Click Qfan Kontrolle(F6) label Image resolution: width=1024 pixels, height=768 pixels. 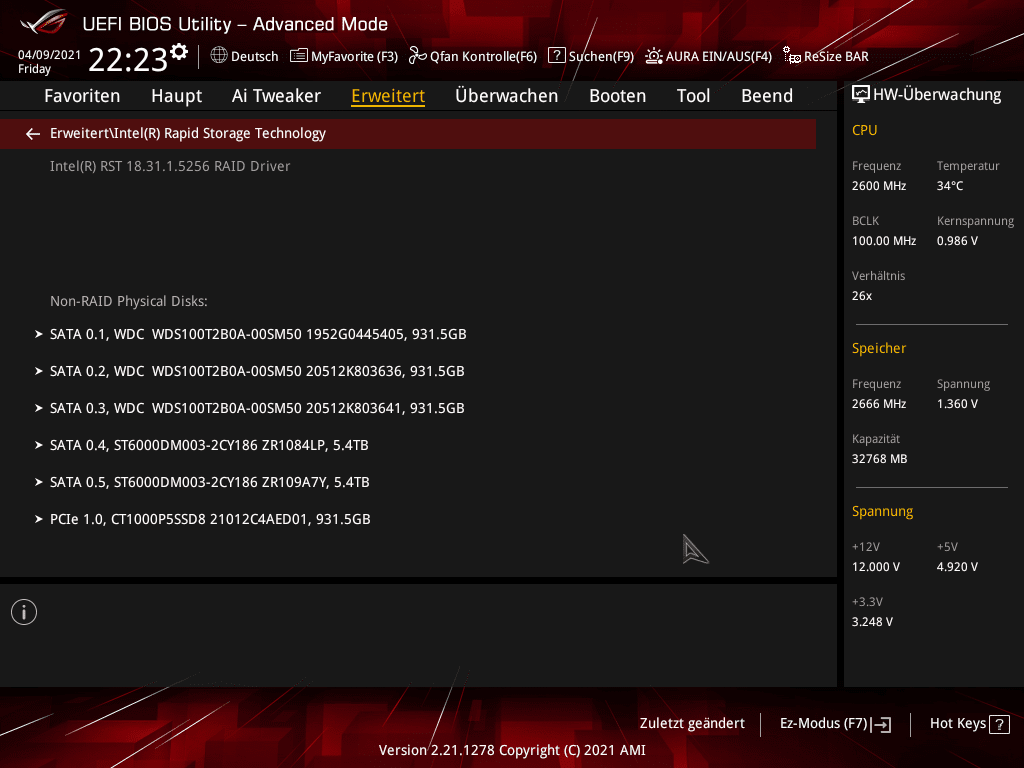(x=483, y=56)
